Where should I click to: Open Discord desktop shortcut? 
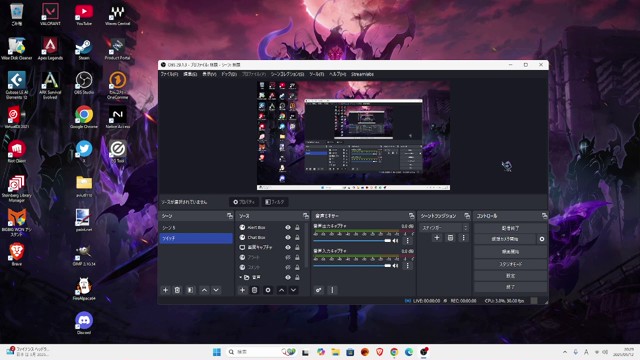coord(84,323)
